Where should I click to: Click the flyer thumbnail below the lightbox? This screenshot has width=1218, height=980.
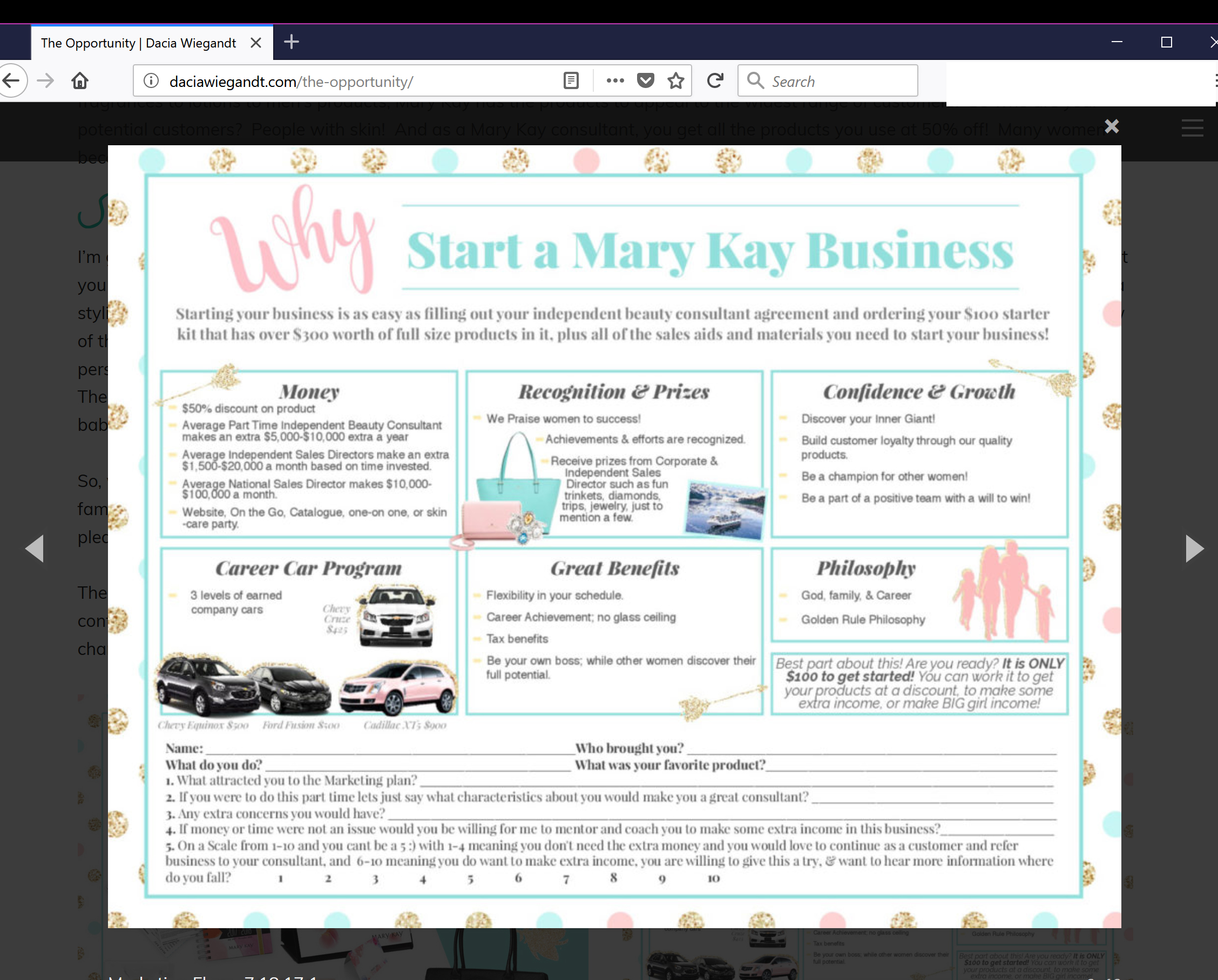click(x=877, y=954)
